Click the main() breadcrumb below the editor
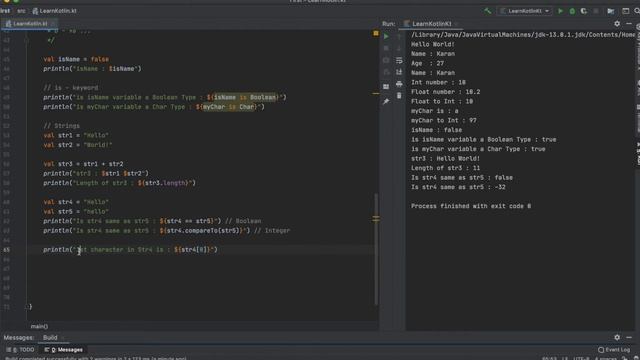 (39, 327)
